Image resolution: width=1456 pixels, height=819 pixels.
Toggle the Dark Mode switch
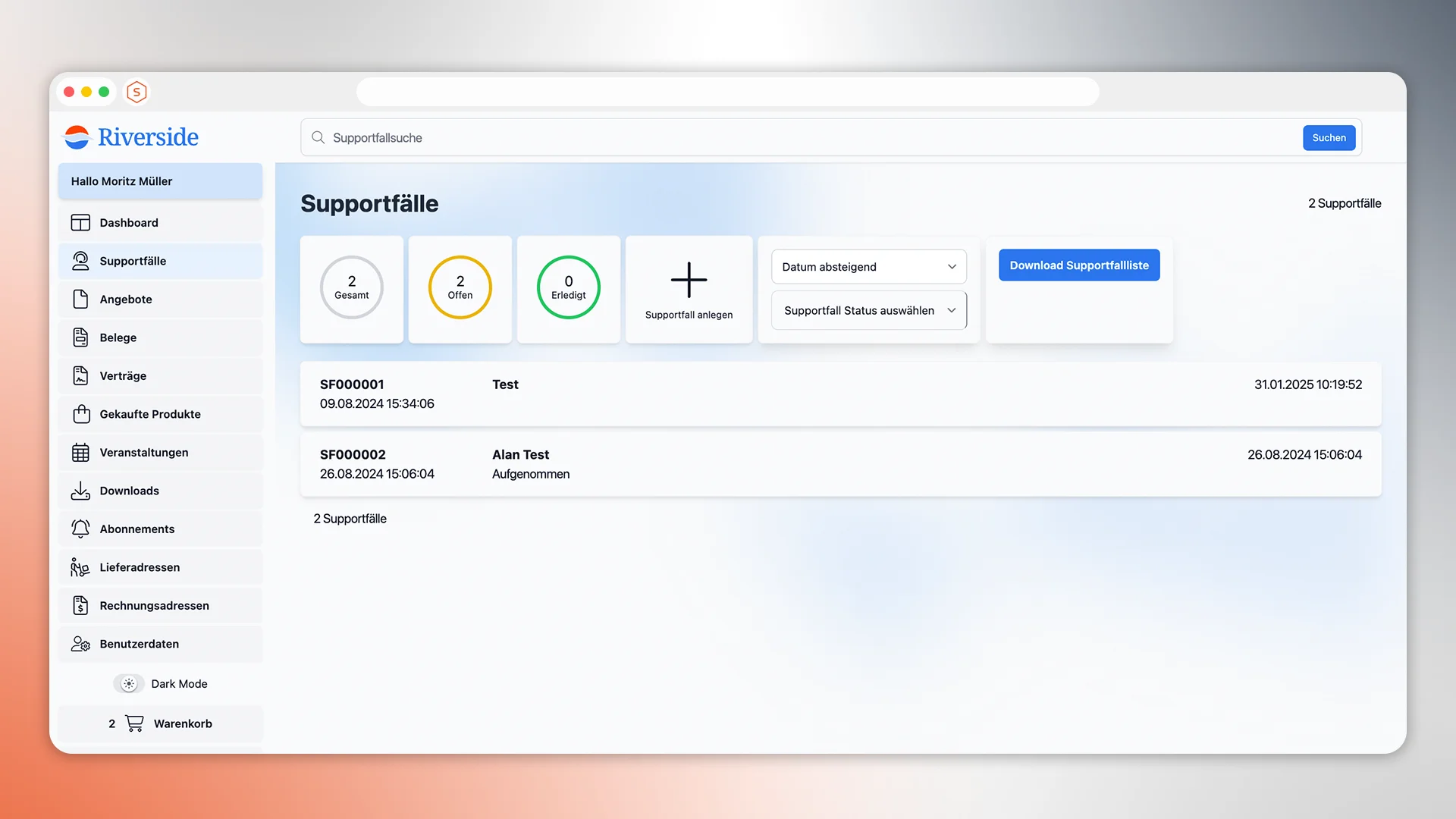(x=129, y=684)
